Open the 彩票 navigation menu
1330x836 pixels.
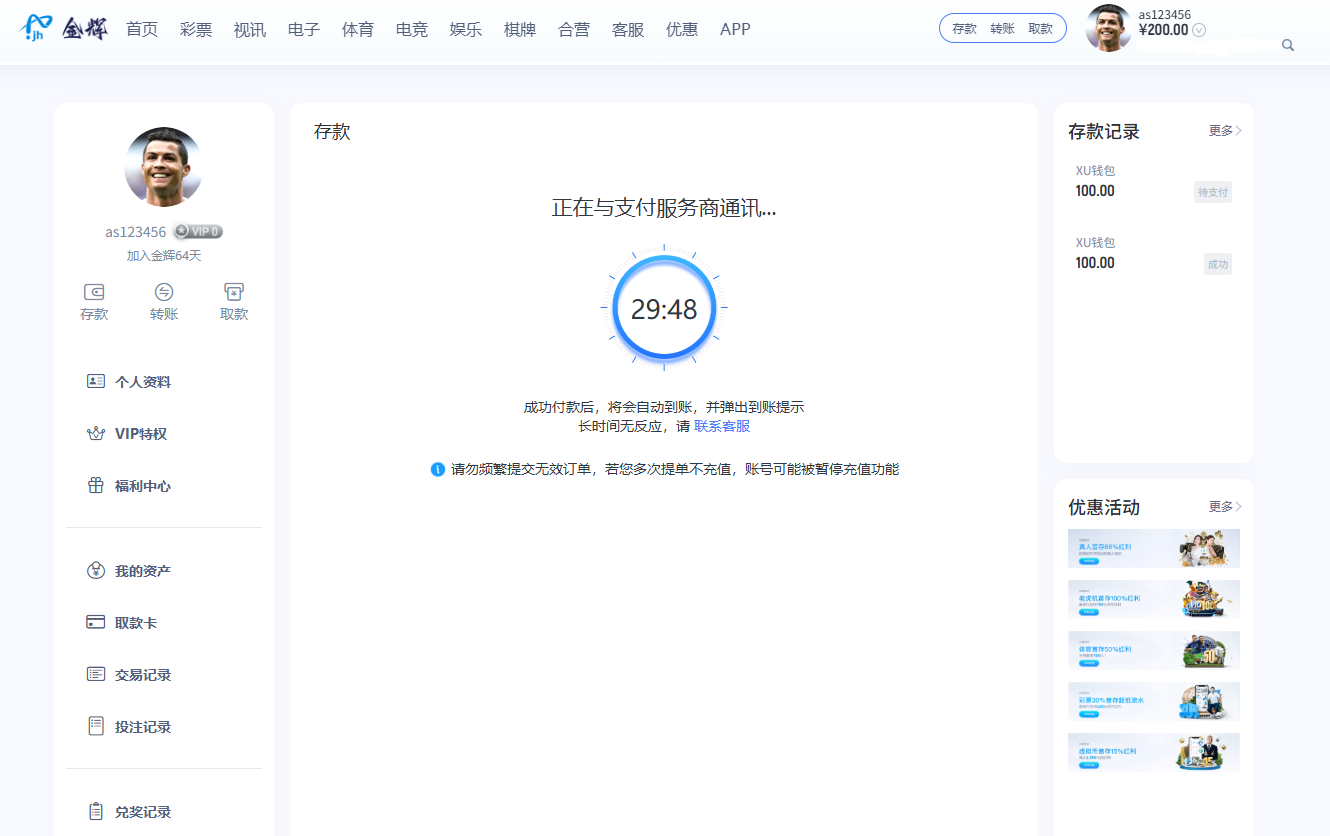pyautogui.click(x=196, y=29)
